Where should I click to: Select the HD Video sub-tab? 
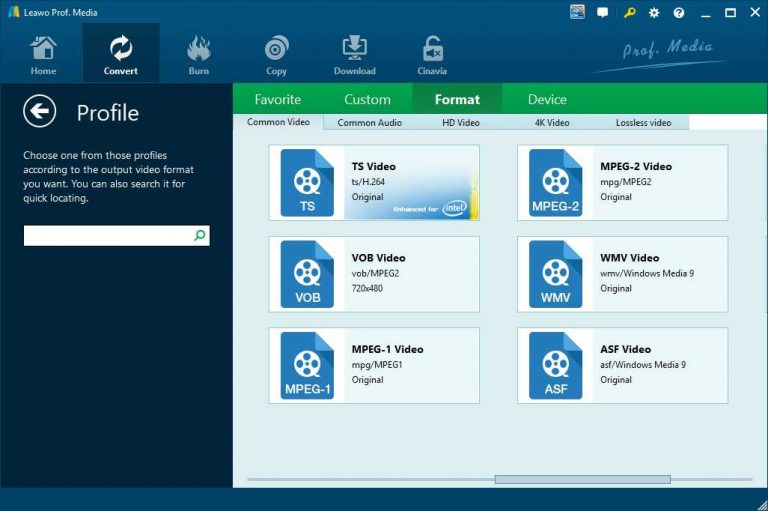pyautogui.click(x=461, y=123)
